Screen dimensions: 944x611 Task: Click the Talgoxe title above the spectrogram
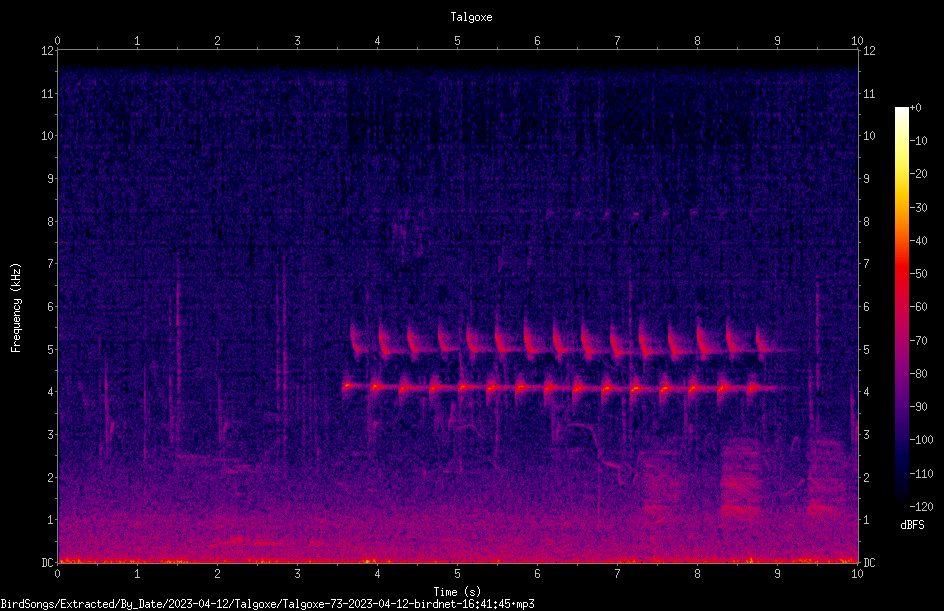[471, 17]
